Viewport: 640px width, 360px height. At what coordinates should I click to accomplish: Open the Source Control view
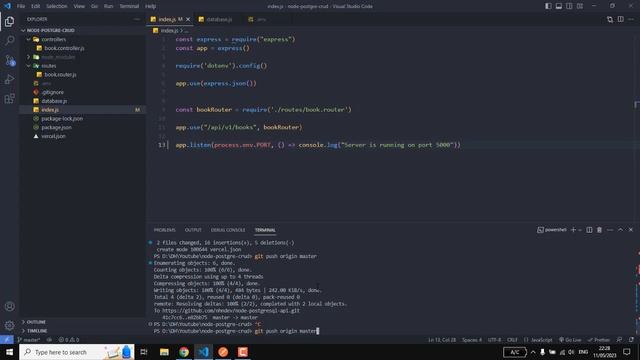[9, 60]
